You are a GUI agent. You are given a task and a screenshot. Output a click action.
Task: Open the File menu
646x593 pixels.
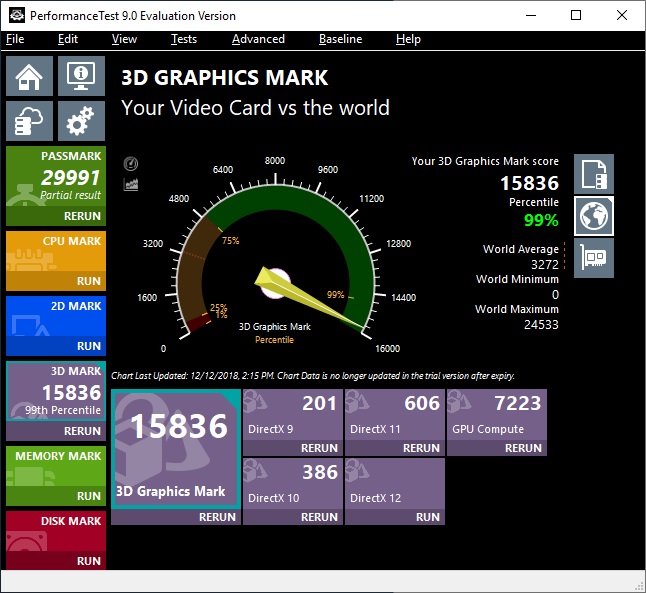coord(15,39)
